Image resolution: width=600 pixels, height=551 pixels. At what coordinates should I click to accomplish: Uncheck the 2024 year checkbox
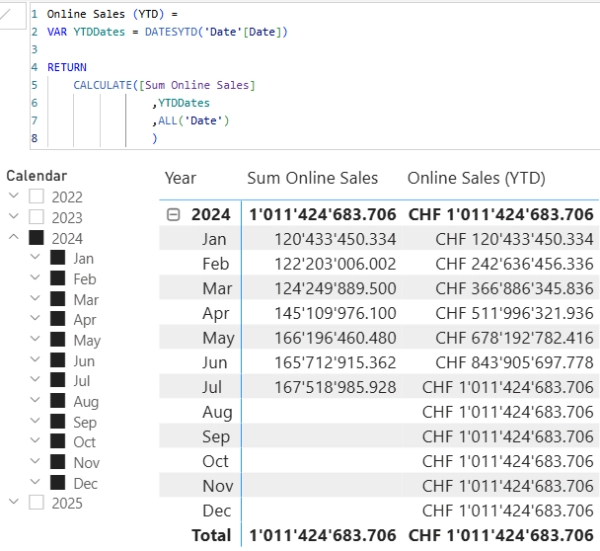[x=37, y=238]
